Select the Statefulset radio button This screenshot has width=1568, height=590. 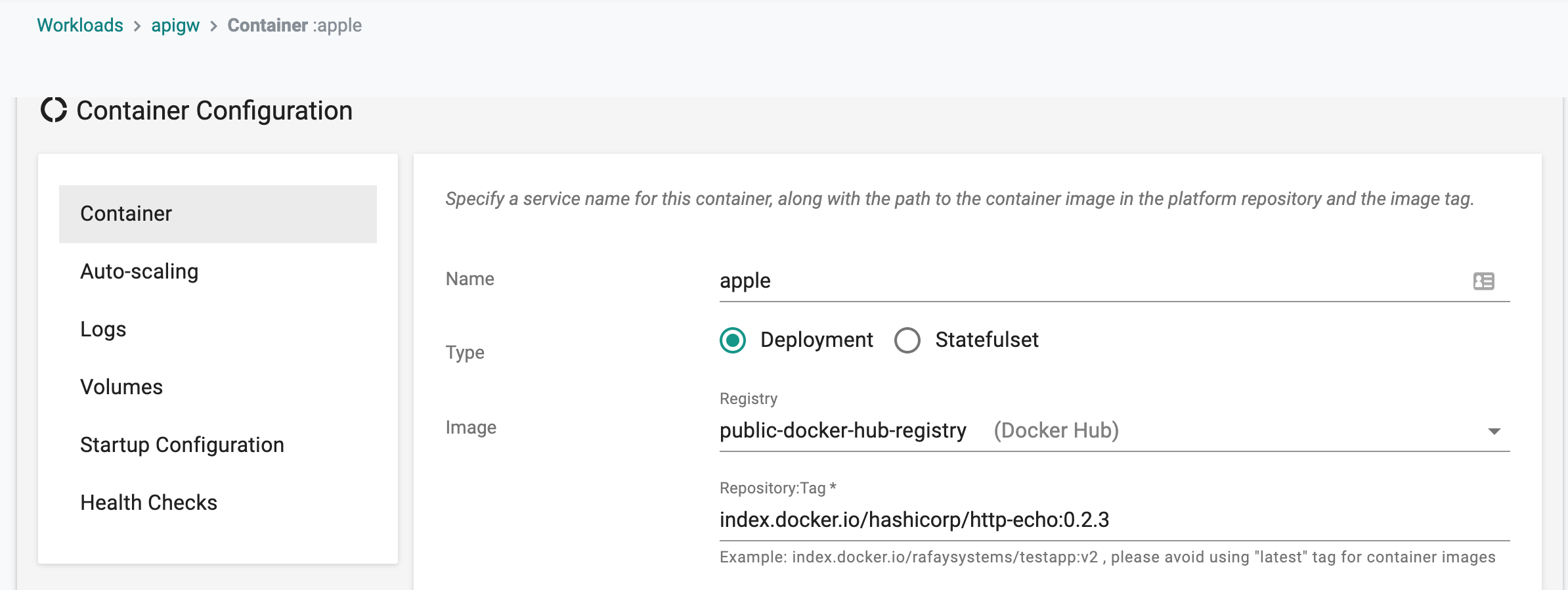pos(907,340)
